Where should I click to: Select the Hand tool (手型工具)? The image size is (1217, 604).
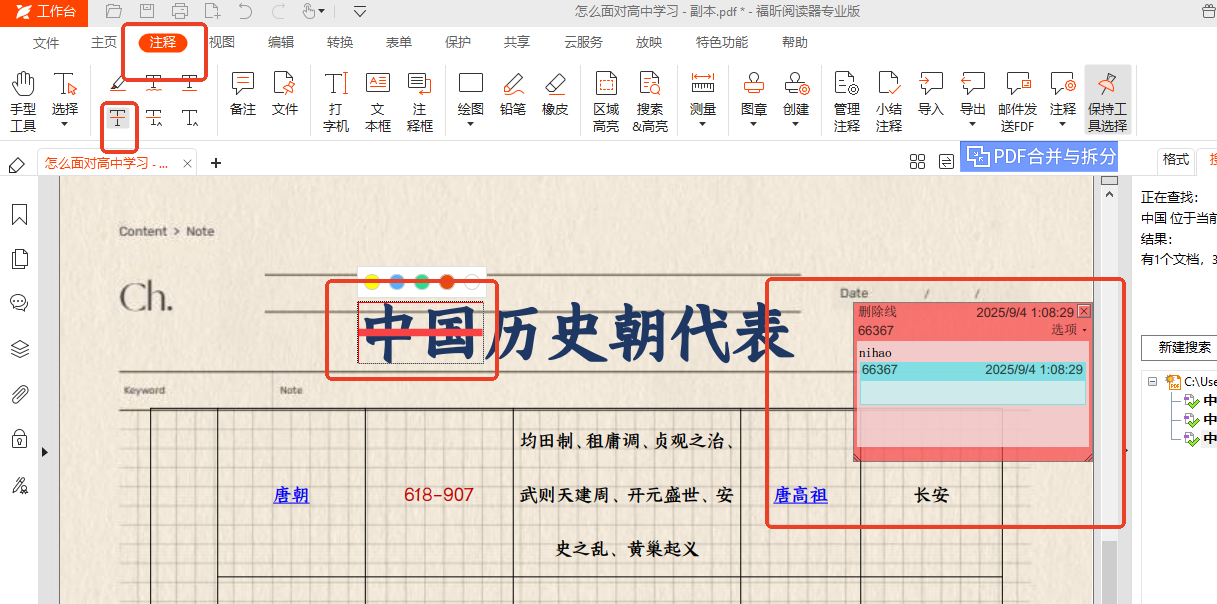pyautogui.click(x=22, y=101)
